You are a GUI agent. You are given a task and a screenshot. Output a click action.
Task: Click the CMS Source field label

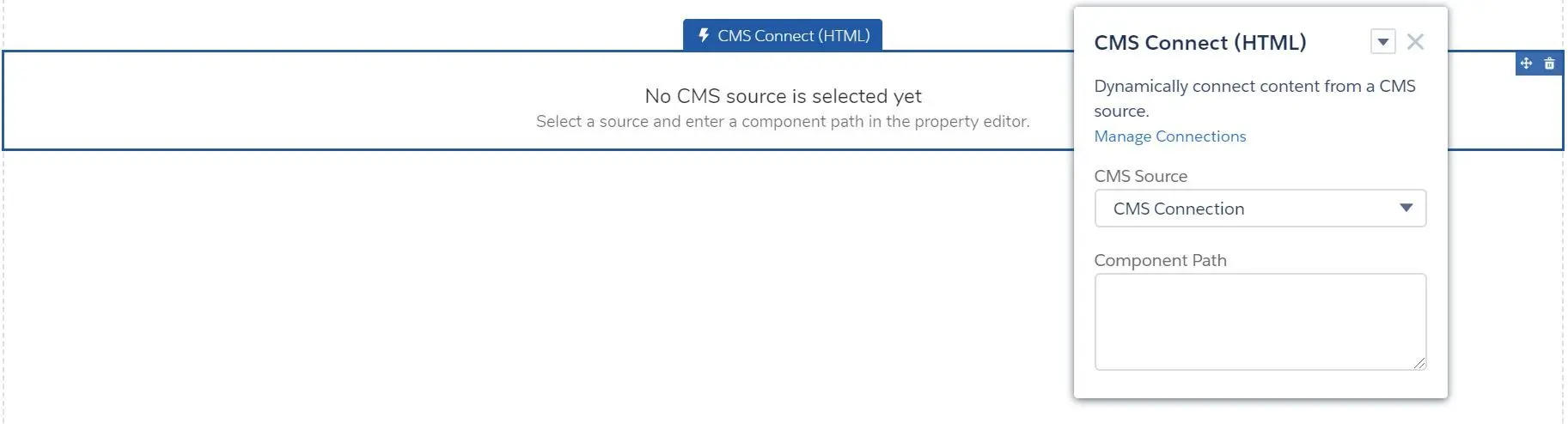(x=1140, y=176)
